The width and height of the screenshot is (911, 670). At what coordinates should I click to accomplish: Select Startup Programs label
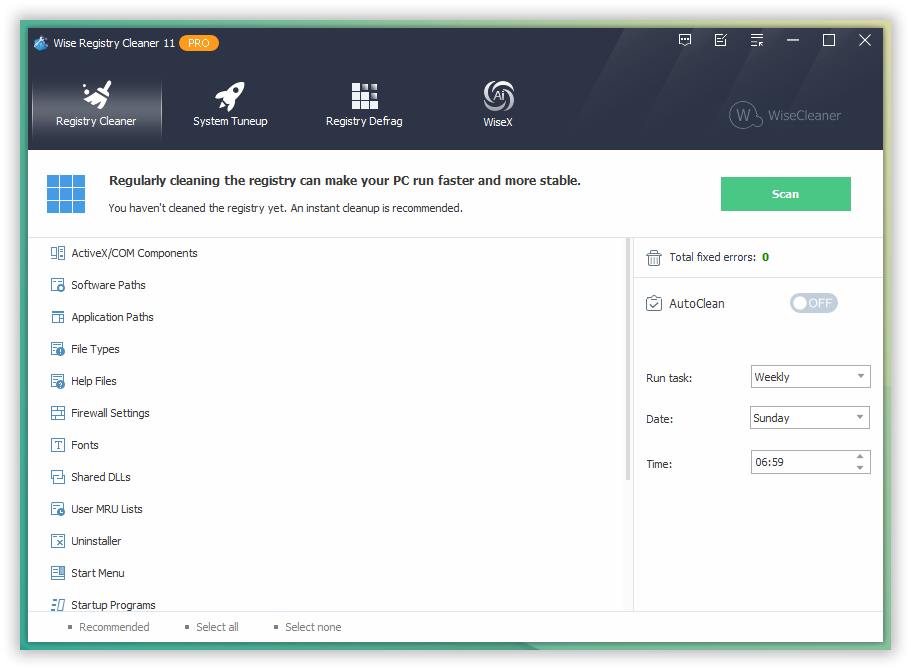tap(113, 605)
